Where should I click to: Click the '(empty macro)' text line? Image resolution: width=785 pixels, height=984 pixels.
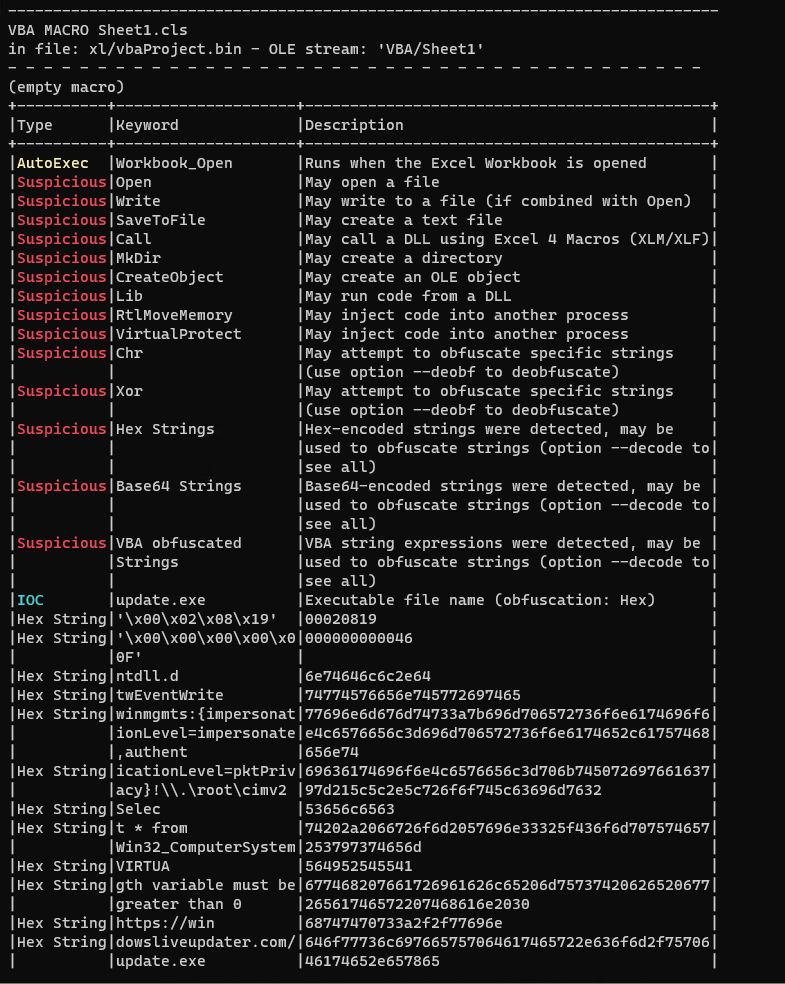66,87
